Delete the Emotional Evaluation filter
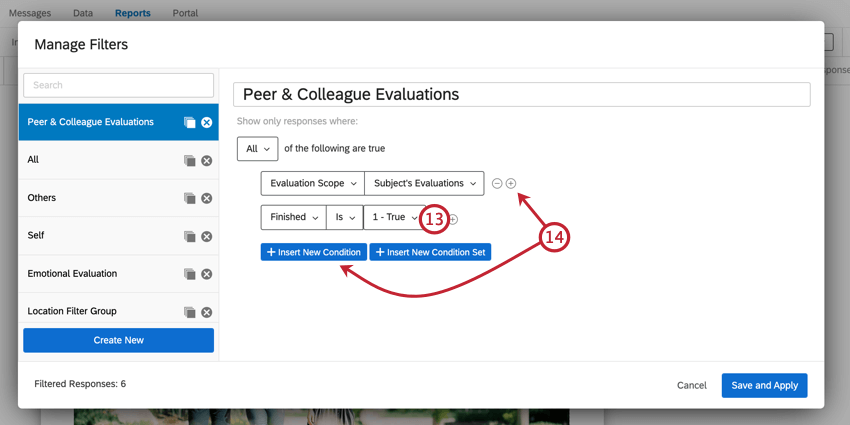The width and height of the screenshot is (850, 425). [x=206, y=274]
